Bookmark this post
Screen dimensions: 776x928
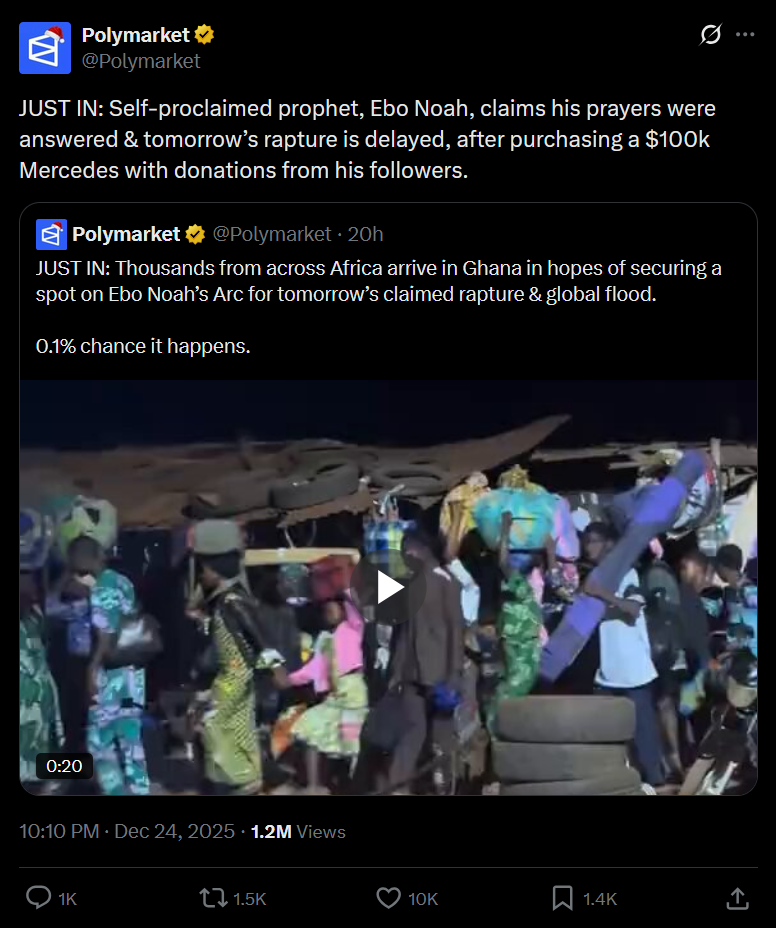point(562,898)
